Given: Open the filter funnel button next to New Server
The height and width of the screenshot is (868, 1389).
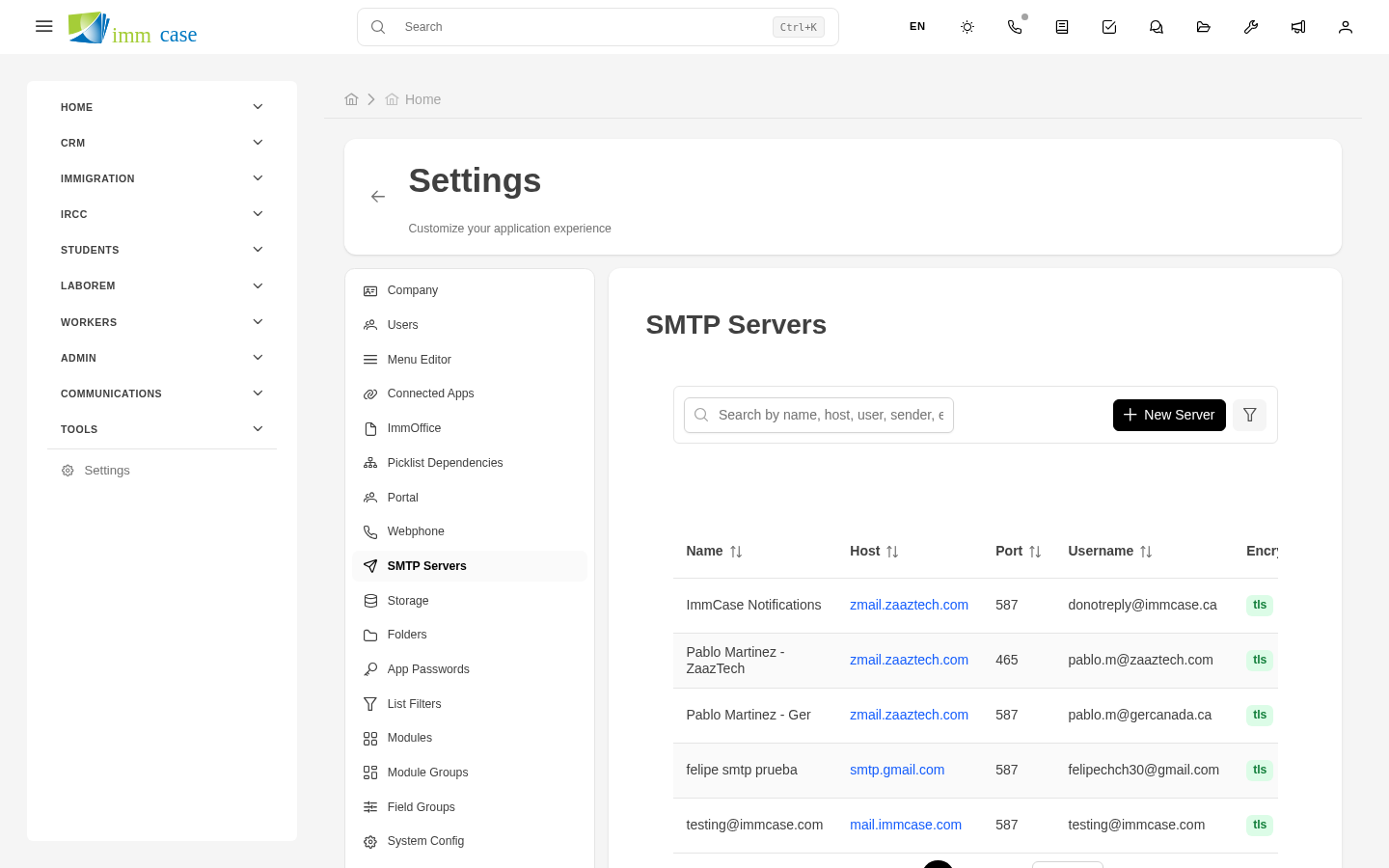Looking at the screenshot, I should [x=1249, y=415].
